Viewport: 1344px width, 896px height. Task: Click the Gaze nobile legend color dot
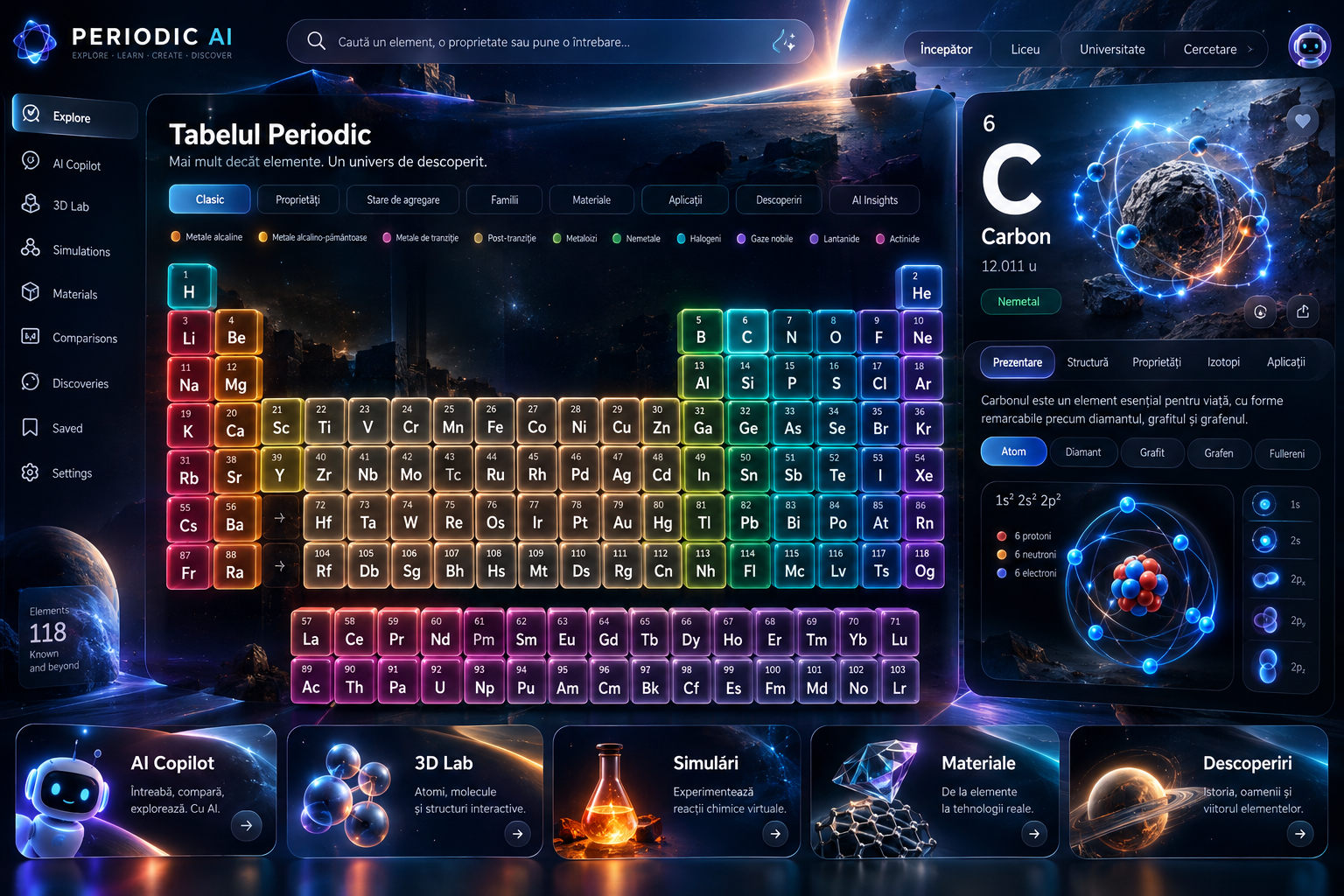click(x=741, y=238)
